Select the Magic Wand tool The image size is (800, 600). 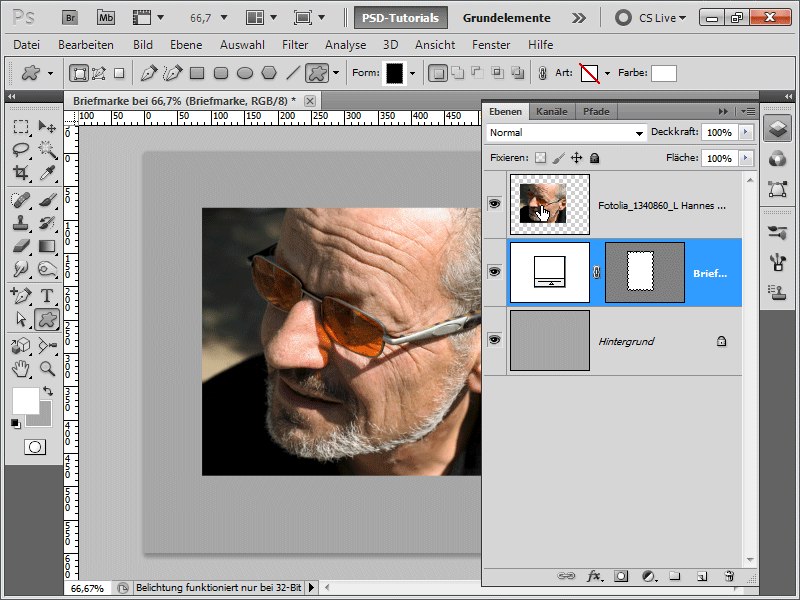pyautogui.click(x=47, y=149)
